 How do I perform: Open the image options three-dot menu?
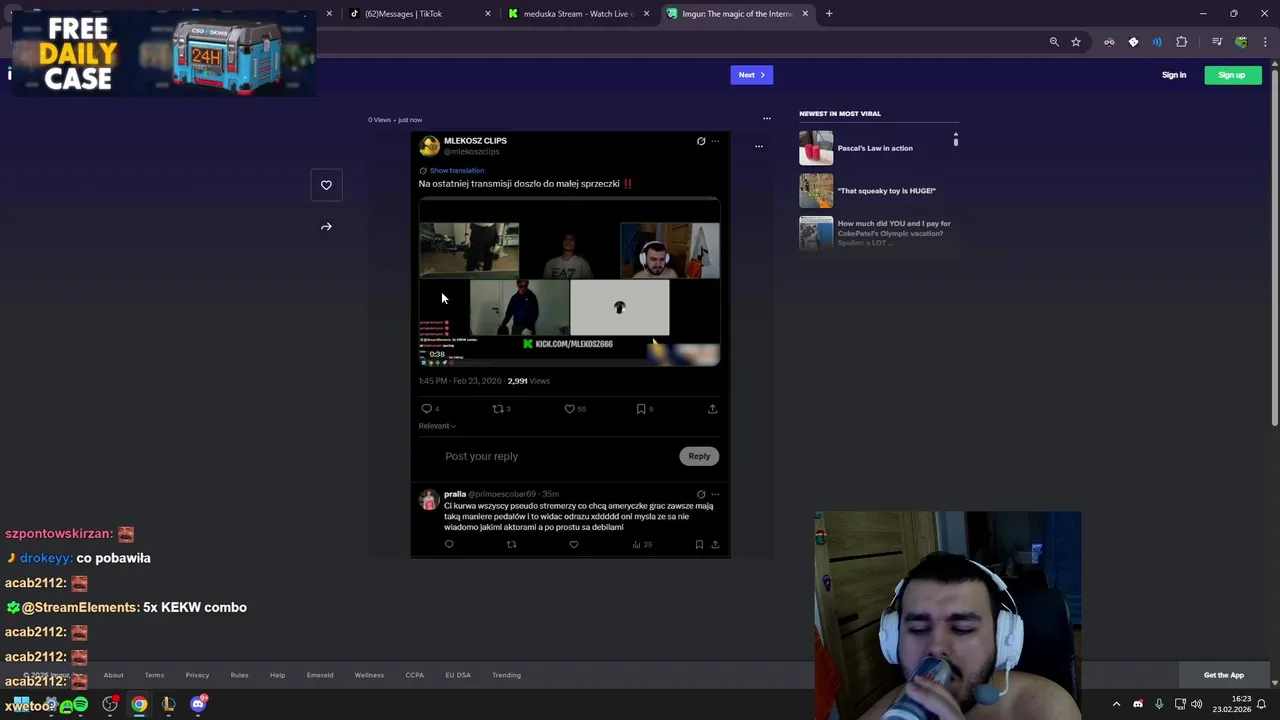click(759, 147)
